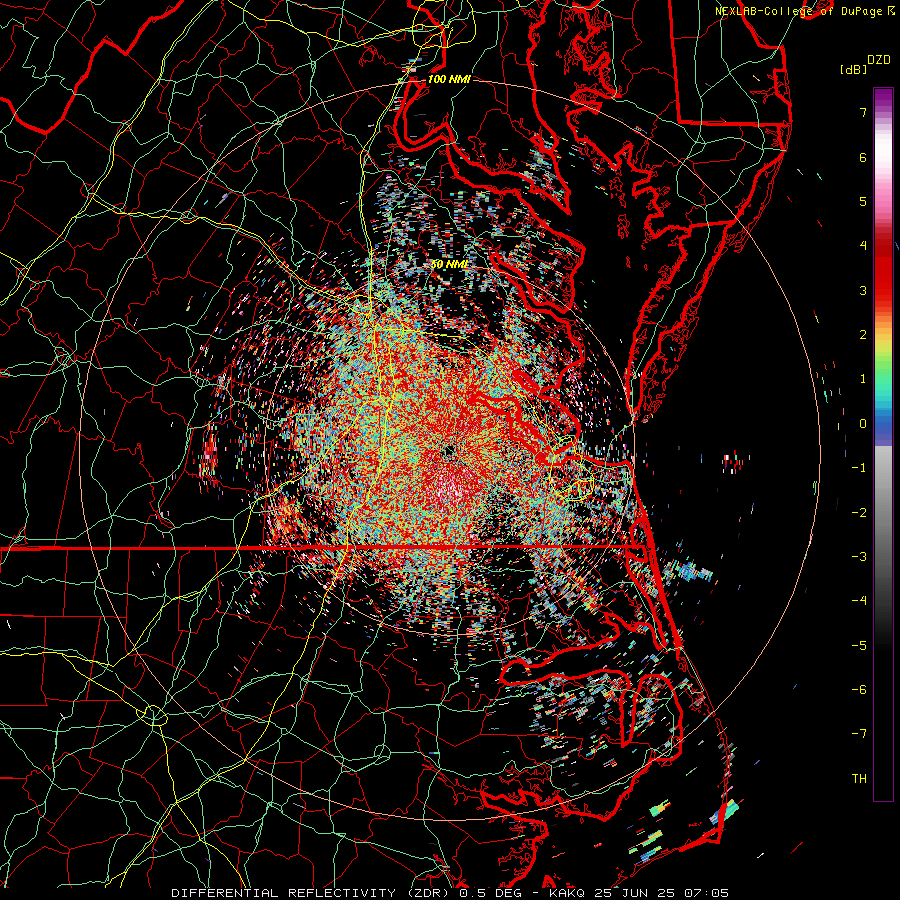Click scale value -7 on legend
900x900 pixels.
(859, 734)
